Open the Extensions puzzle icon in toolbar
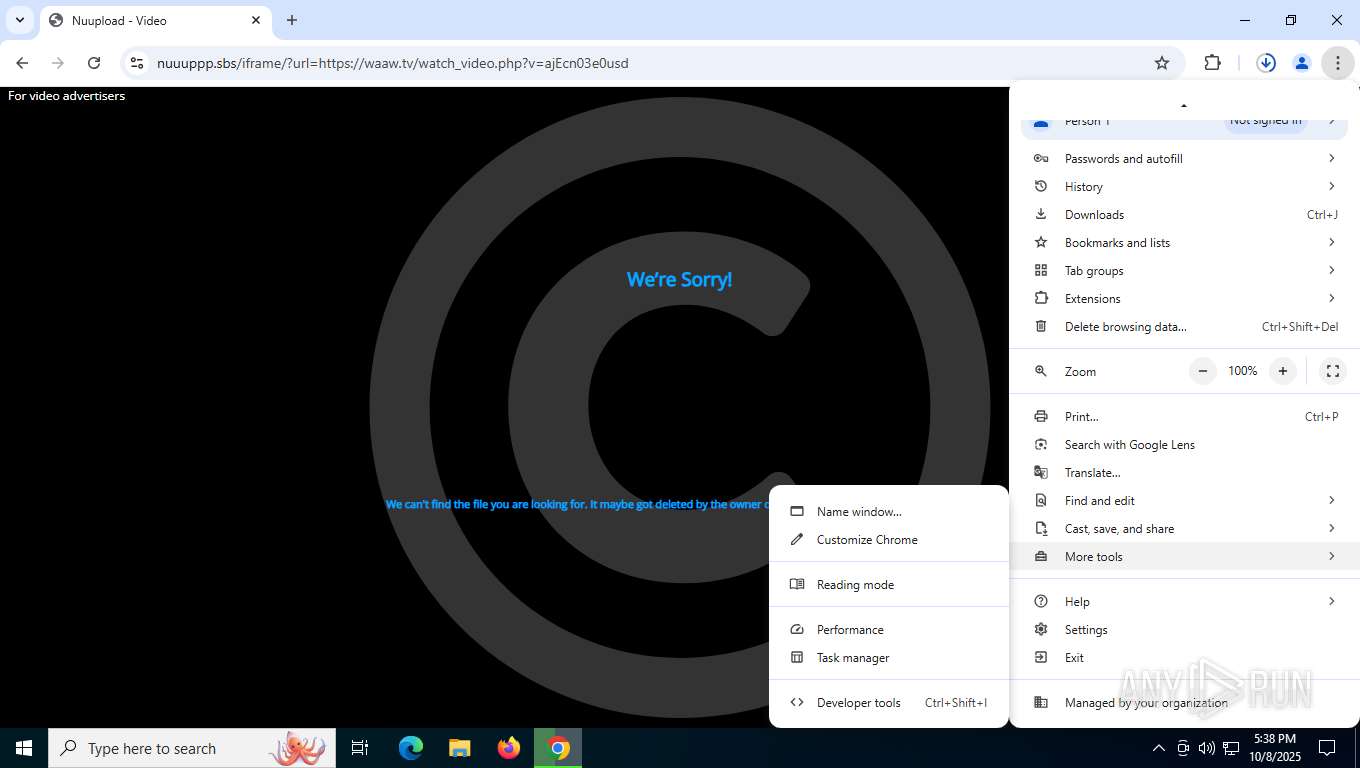The width and height of the screenshot is (1360, 768). [1212, 63]
